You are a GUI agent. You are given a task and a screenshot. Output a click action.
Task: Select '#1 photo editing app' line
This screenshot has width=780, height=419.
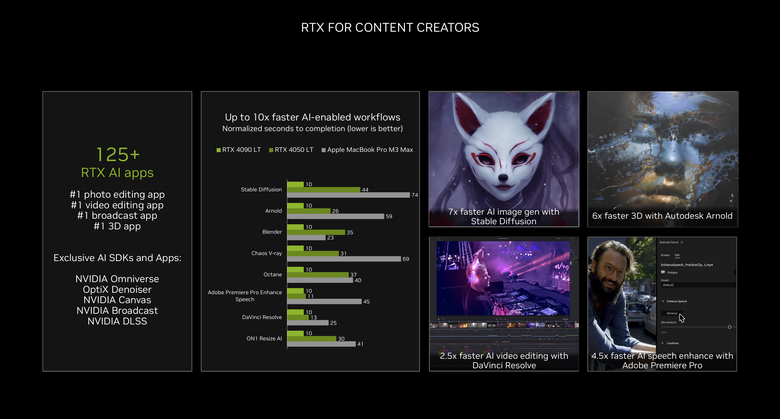pyautogui.click(x=117, y=195)
